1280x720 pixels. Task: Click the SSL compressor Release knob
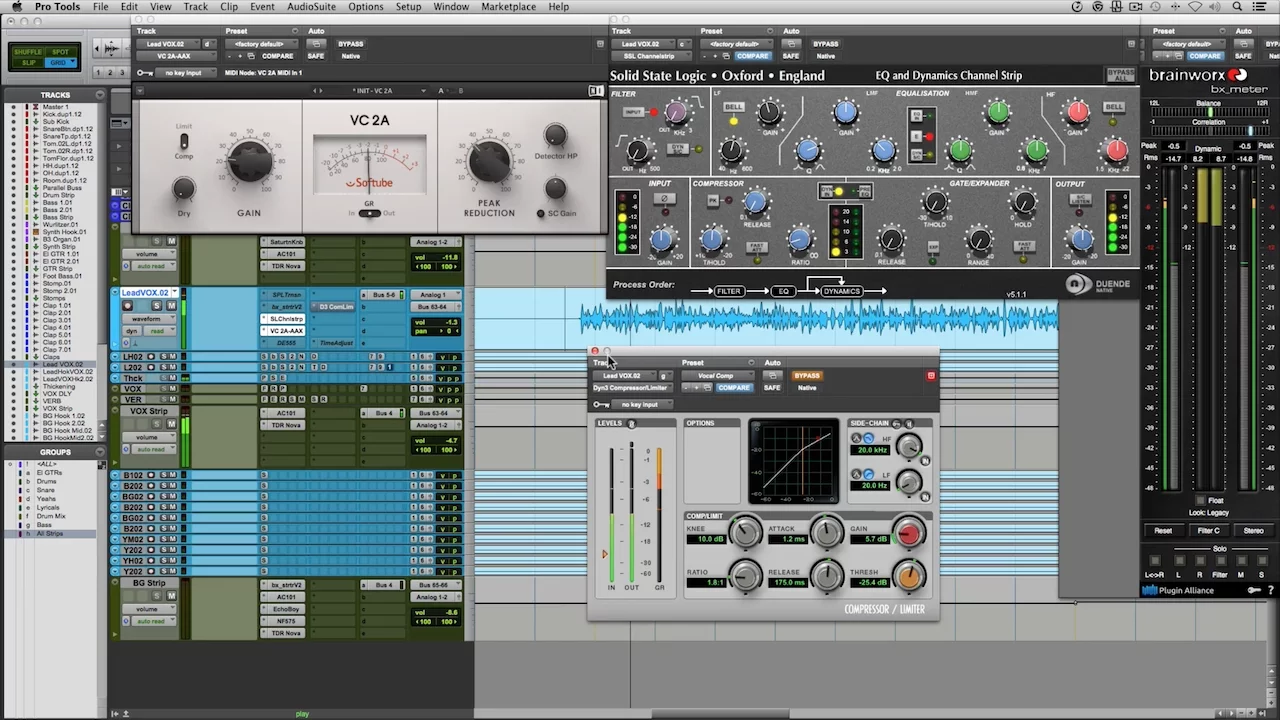pyautogui.click(x=756, y=203)
